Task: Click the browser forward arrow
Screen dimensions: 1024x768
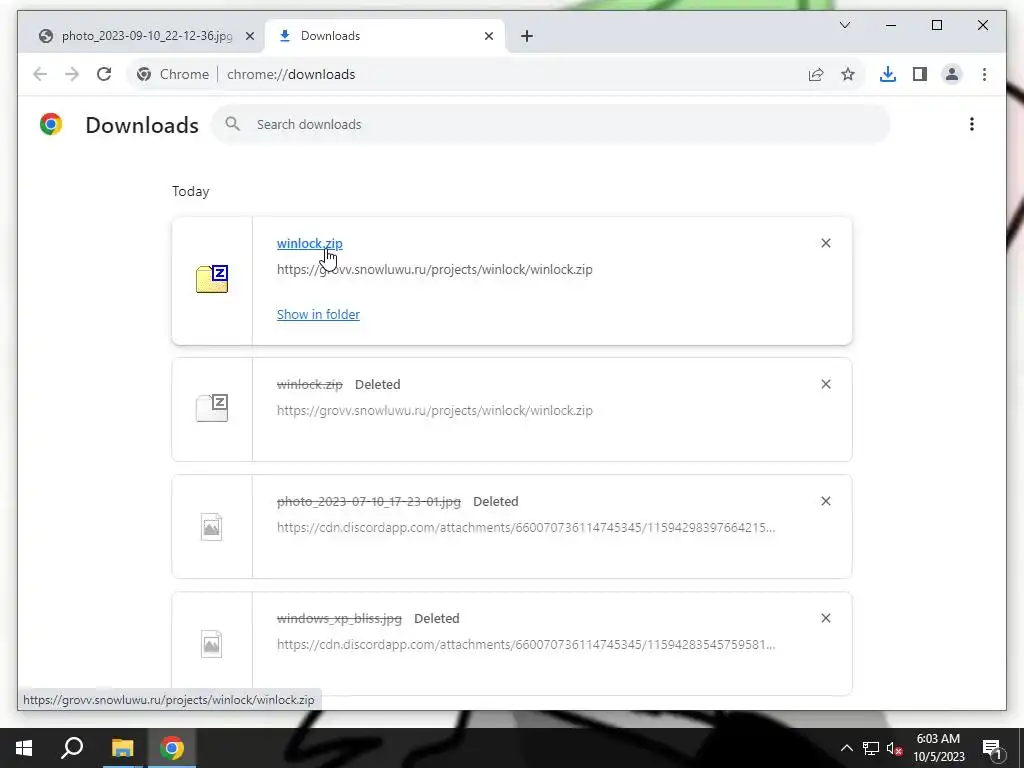Action: pos(72,74)
